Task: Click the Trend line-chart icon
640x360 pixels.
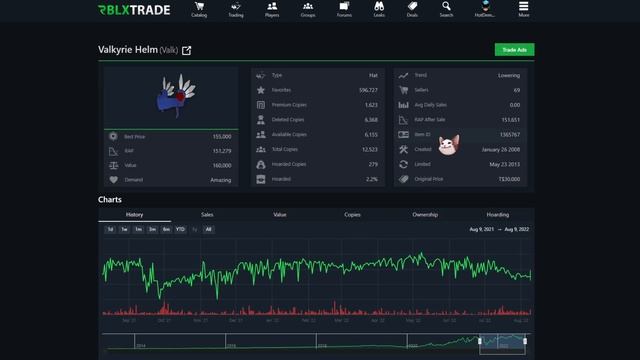Action: pyautogui.click(x=403, y=76)
